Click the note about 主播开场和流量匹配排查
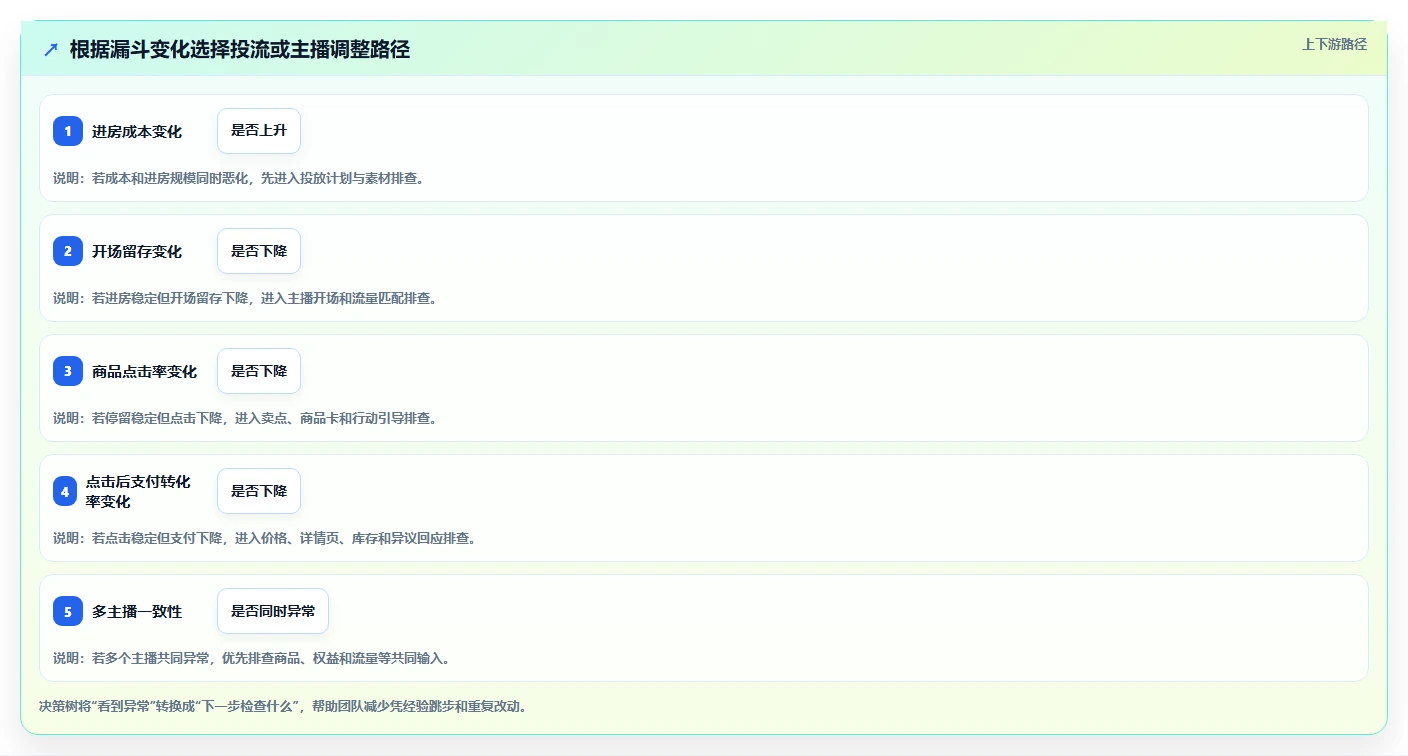The height and width of the screenshot is (756, 1408). pyautogui.click(x=245, y=298)
